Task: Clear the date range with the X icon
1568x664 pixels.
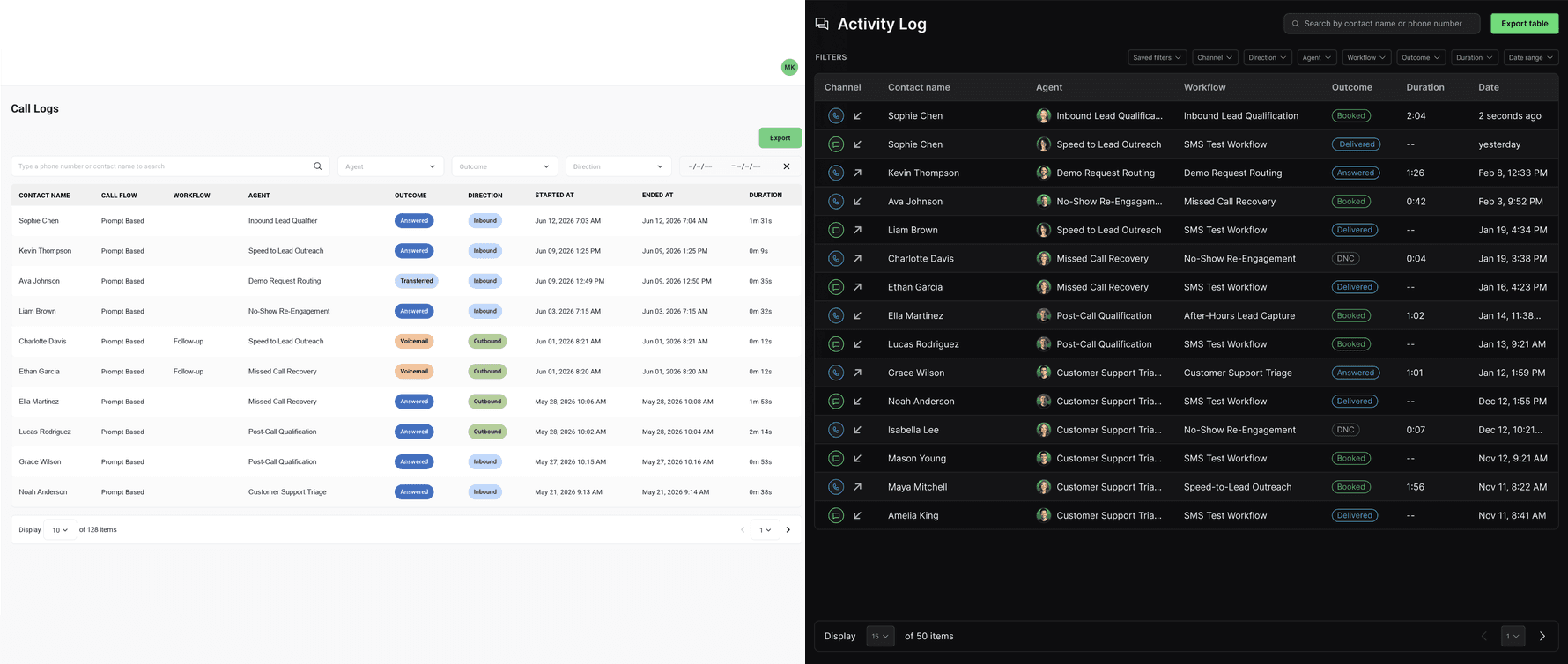Action: (x=787, y=166)
